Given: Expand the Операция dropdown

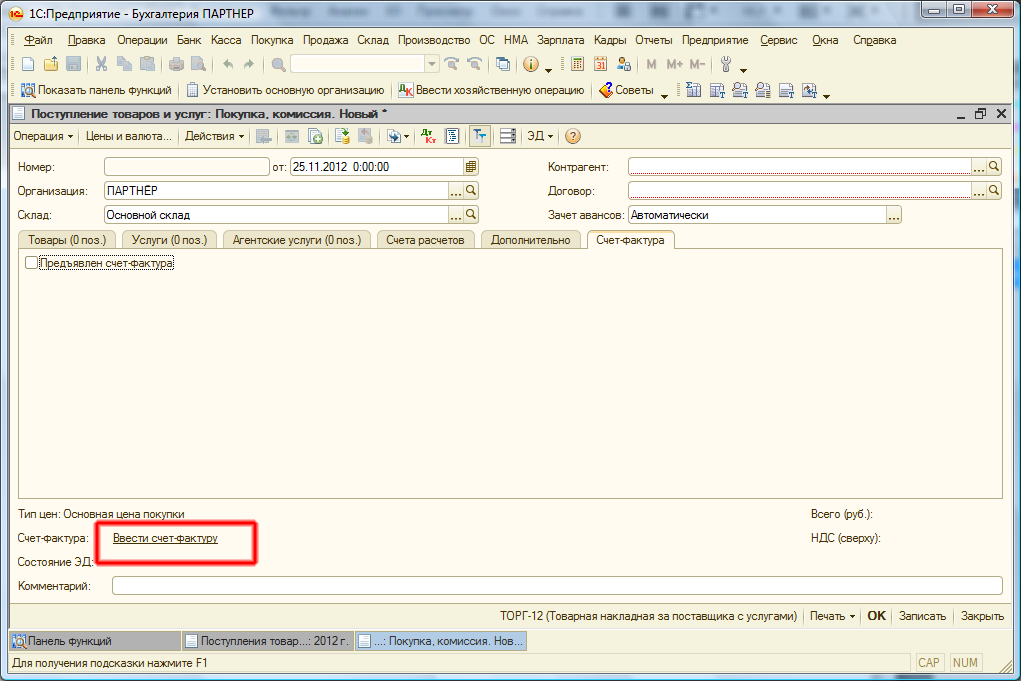Looking at the screenshot, I should 43,136.
